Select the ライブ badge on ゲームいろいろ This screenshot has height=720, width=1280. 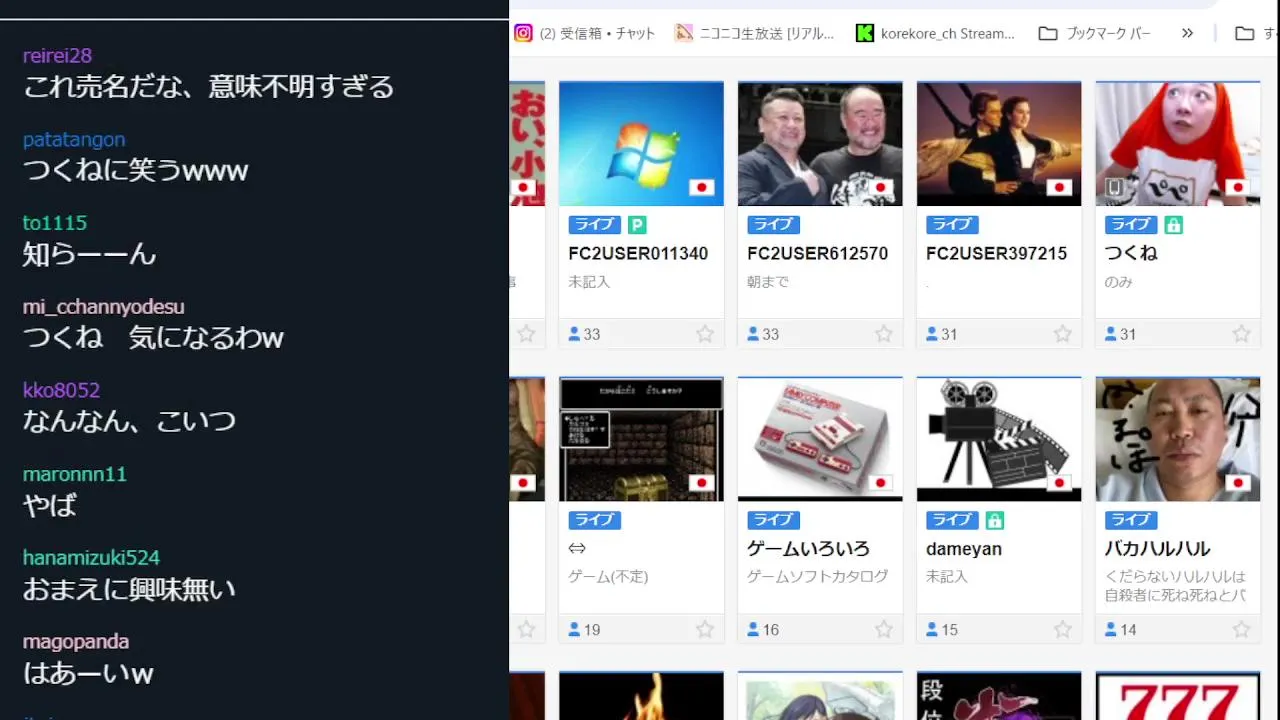773,520
